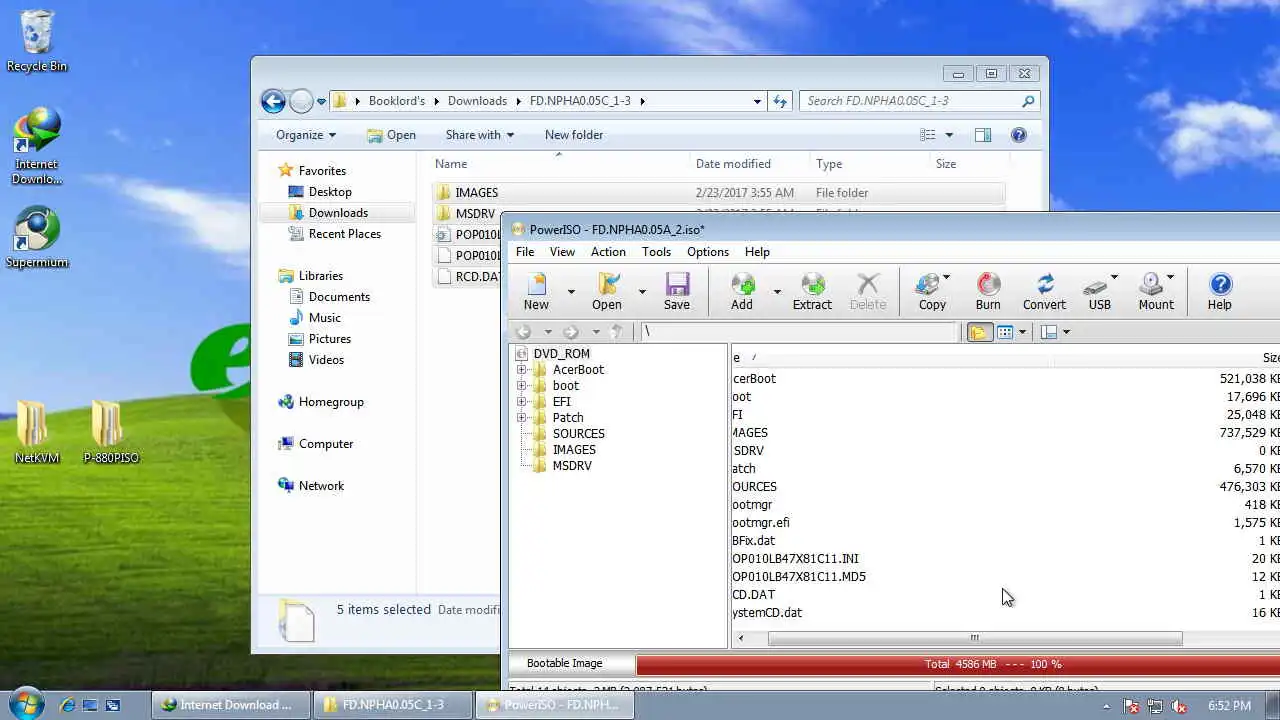Viewport: 1280px width, 720px height.
Task: Expand the AcerBoot tree node
Action: [521, 370]
